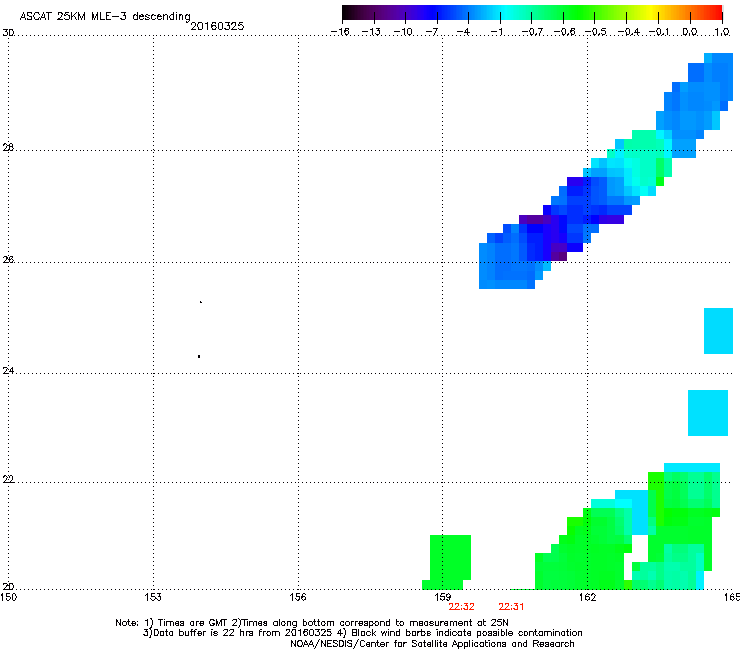Click the 'Data buffer is 22 hrs' note
The width and height of the screenshot is (740, 650).
[x=362, y=633]
